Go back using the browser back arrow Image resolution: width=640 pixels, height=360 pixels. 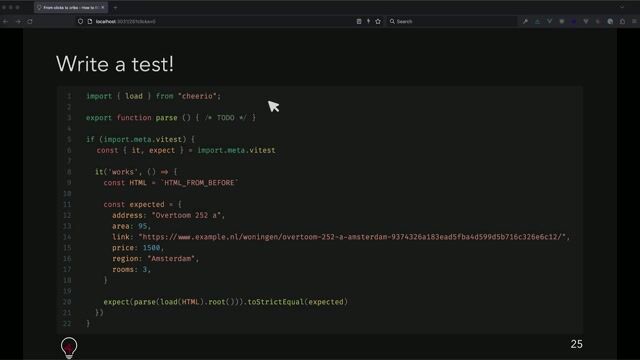tap(6, 21)
